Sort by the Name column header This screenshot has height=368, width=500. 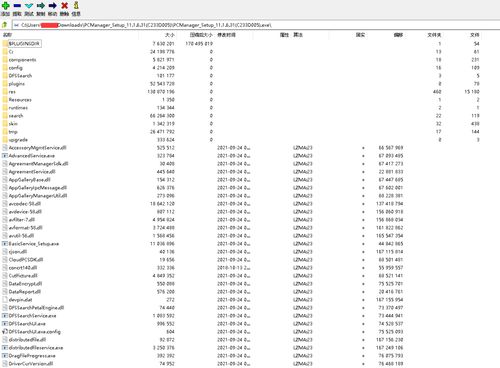pyautogui.click(x=7, y=35)
